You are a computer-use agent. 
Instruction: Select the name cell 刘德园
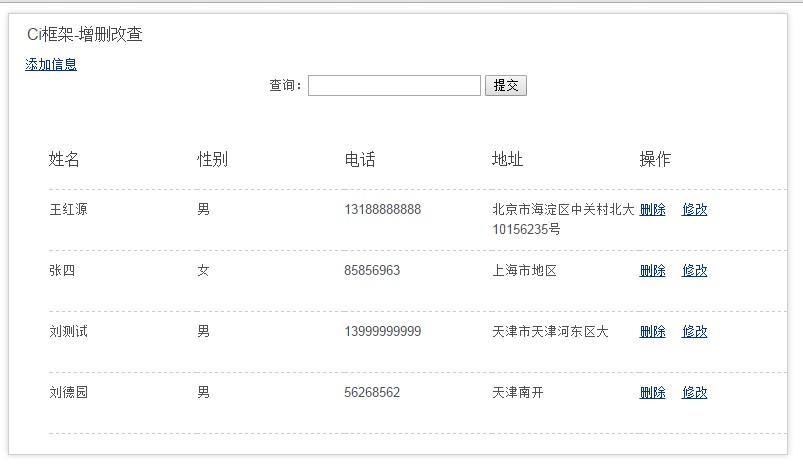click(69, 393)
